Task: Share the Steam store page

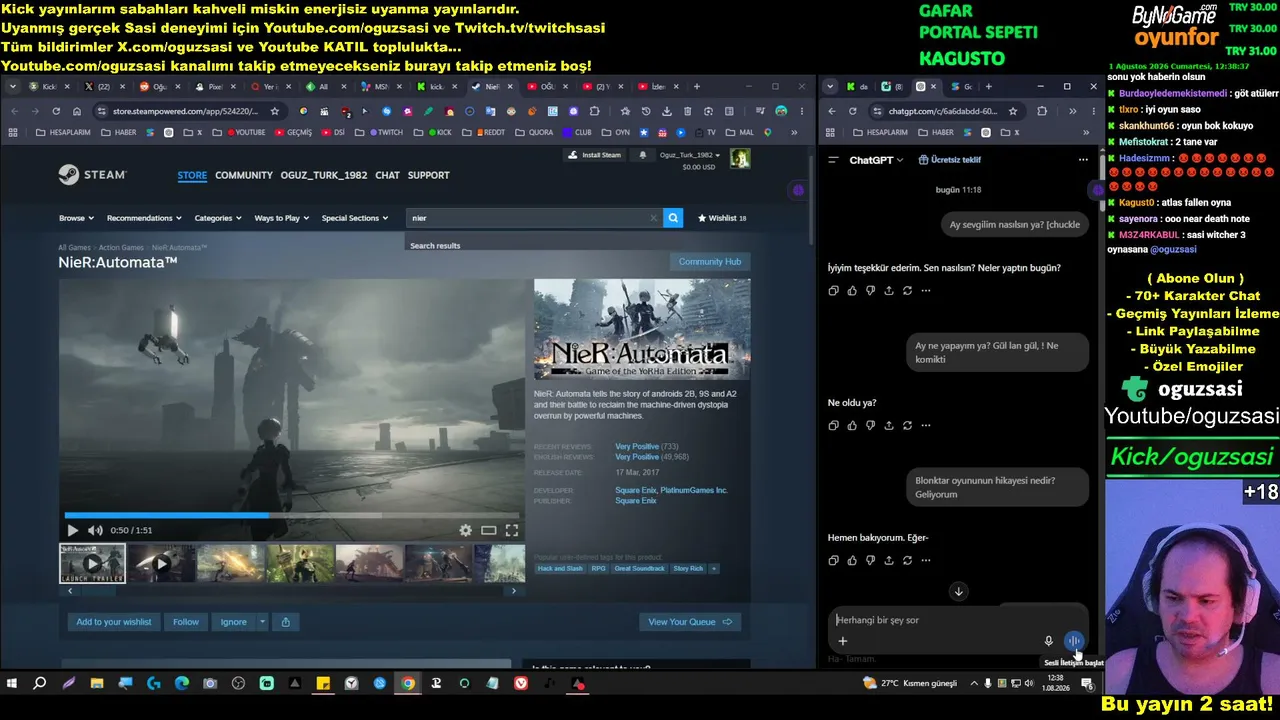Action: coord(286,622)
